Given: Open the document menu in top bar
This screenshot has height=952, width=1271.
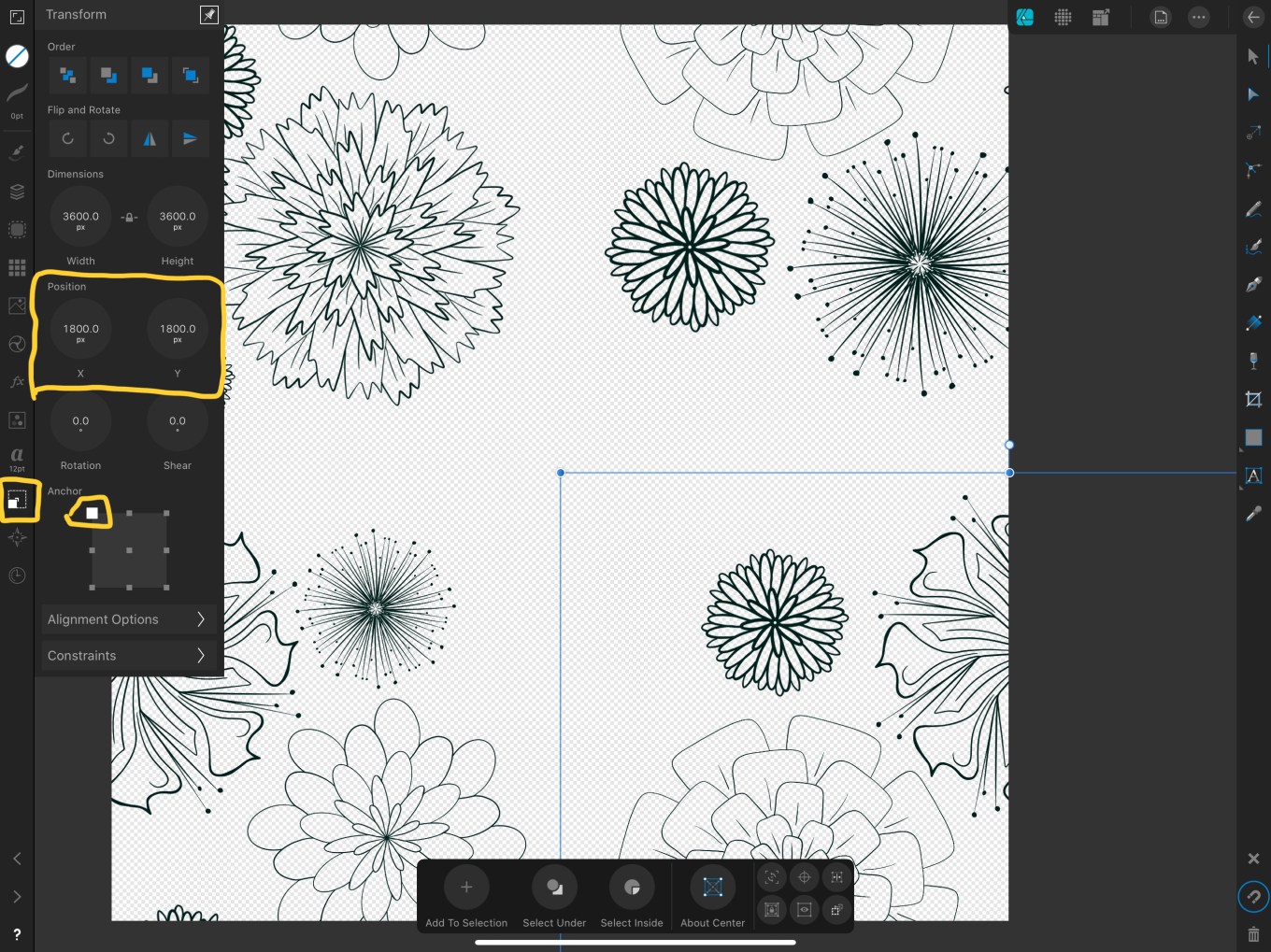Looking at the screenshot, I should click(1160, 17).
